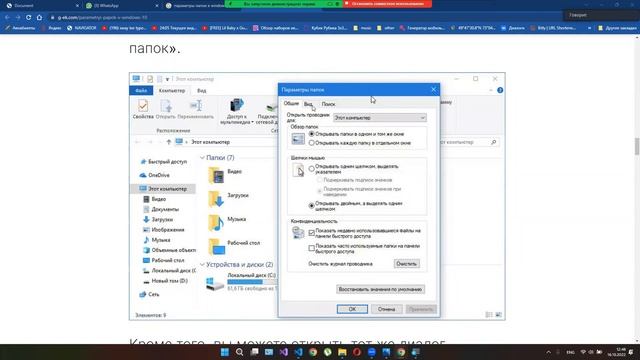640x360 pixels.
Task: Collapse the Папки (7) group
Action: [x=202, y=158]
